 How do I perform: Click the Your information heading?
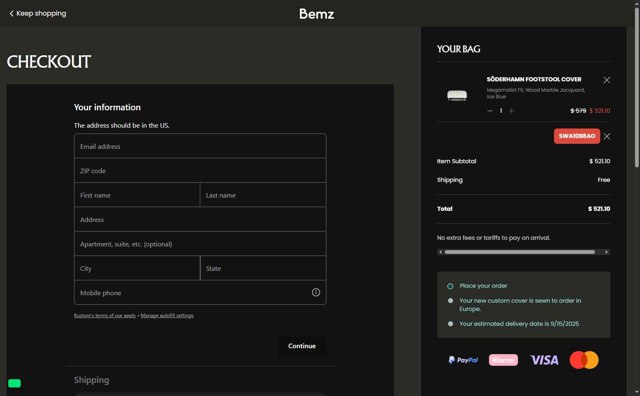(107, 107)
